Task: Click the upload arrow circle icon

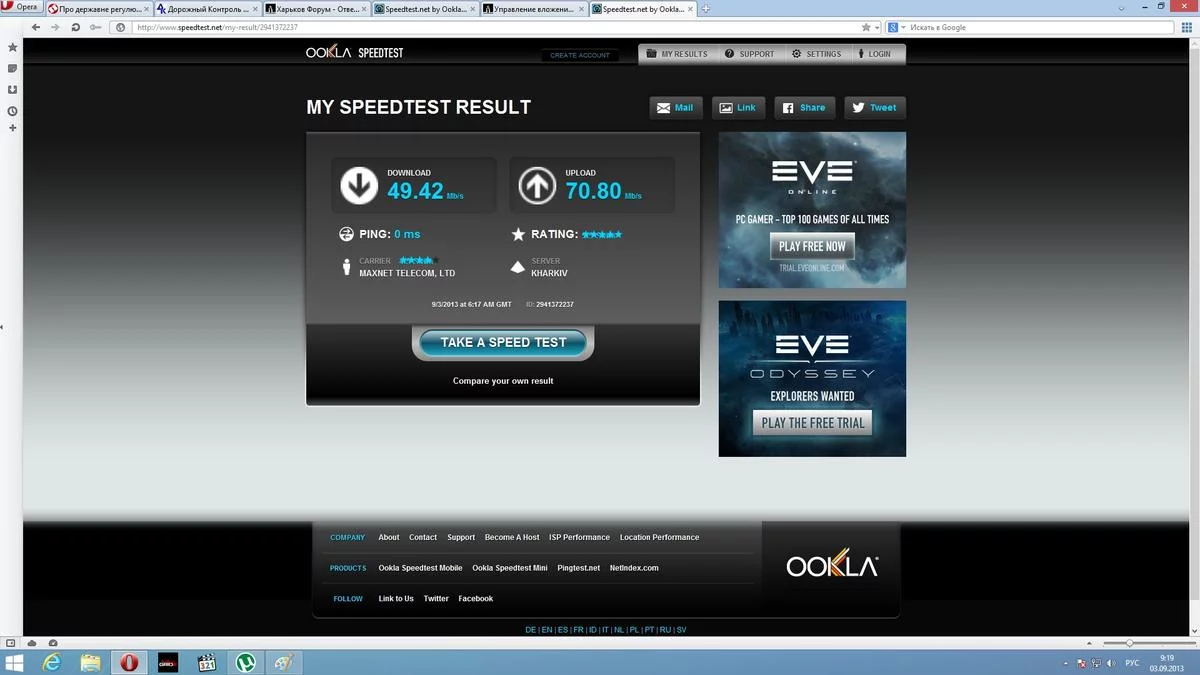Action: [536, 185]
